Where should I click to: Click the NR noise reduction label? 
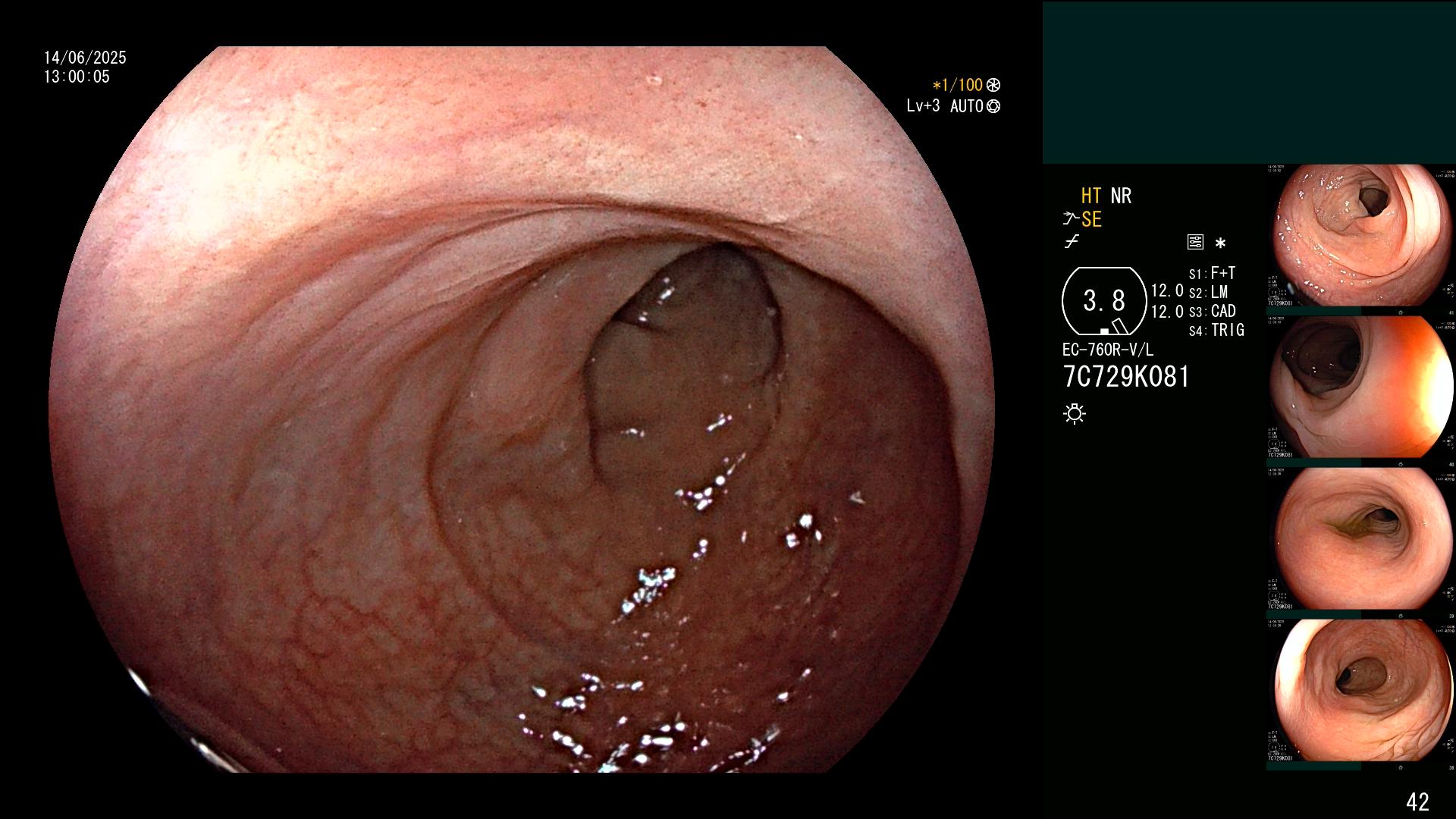point(1121,196)
